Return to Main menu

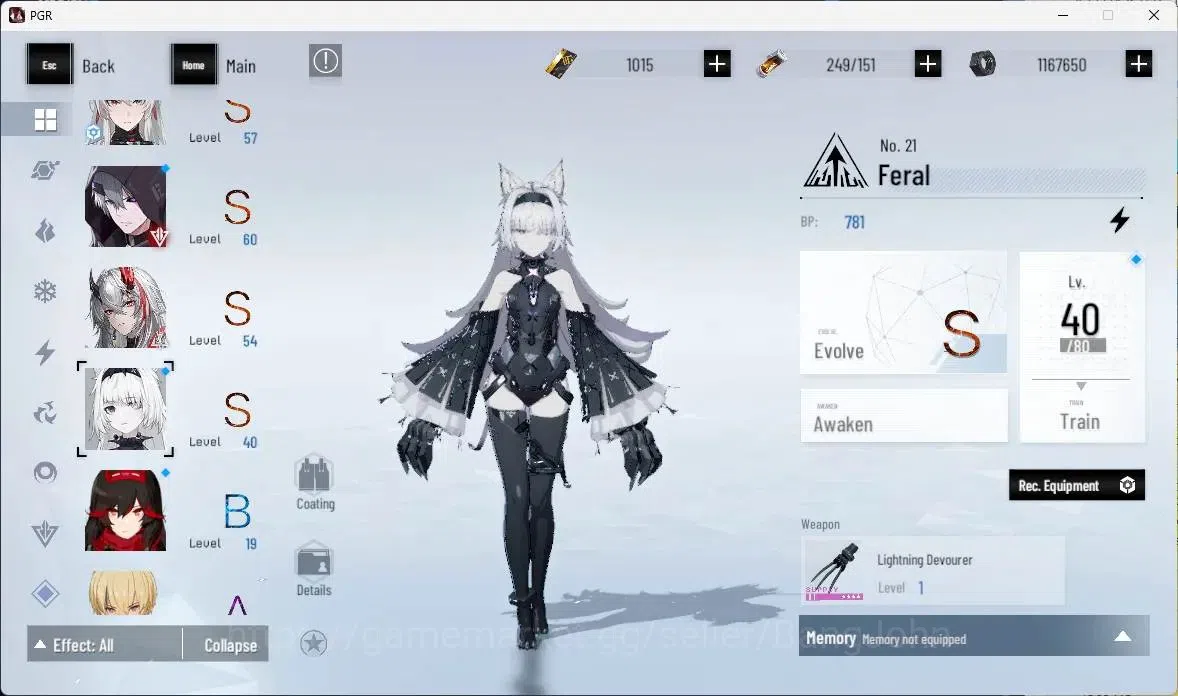tap(240, 66)
